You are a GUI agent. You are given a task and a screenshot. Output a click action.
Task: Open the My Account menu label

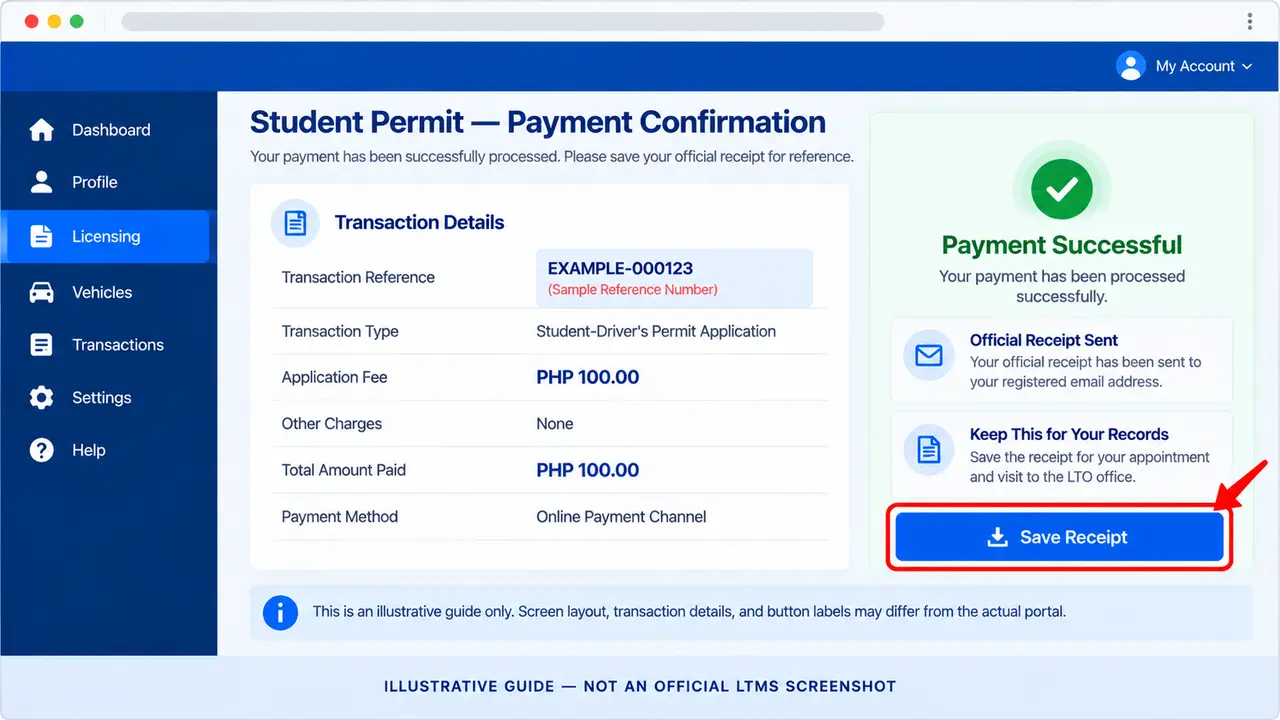1195,66
